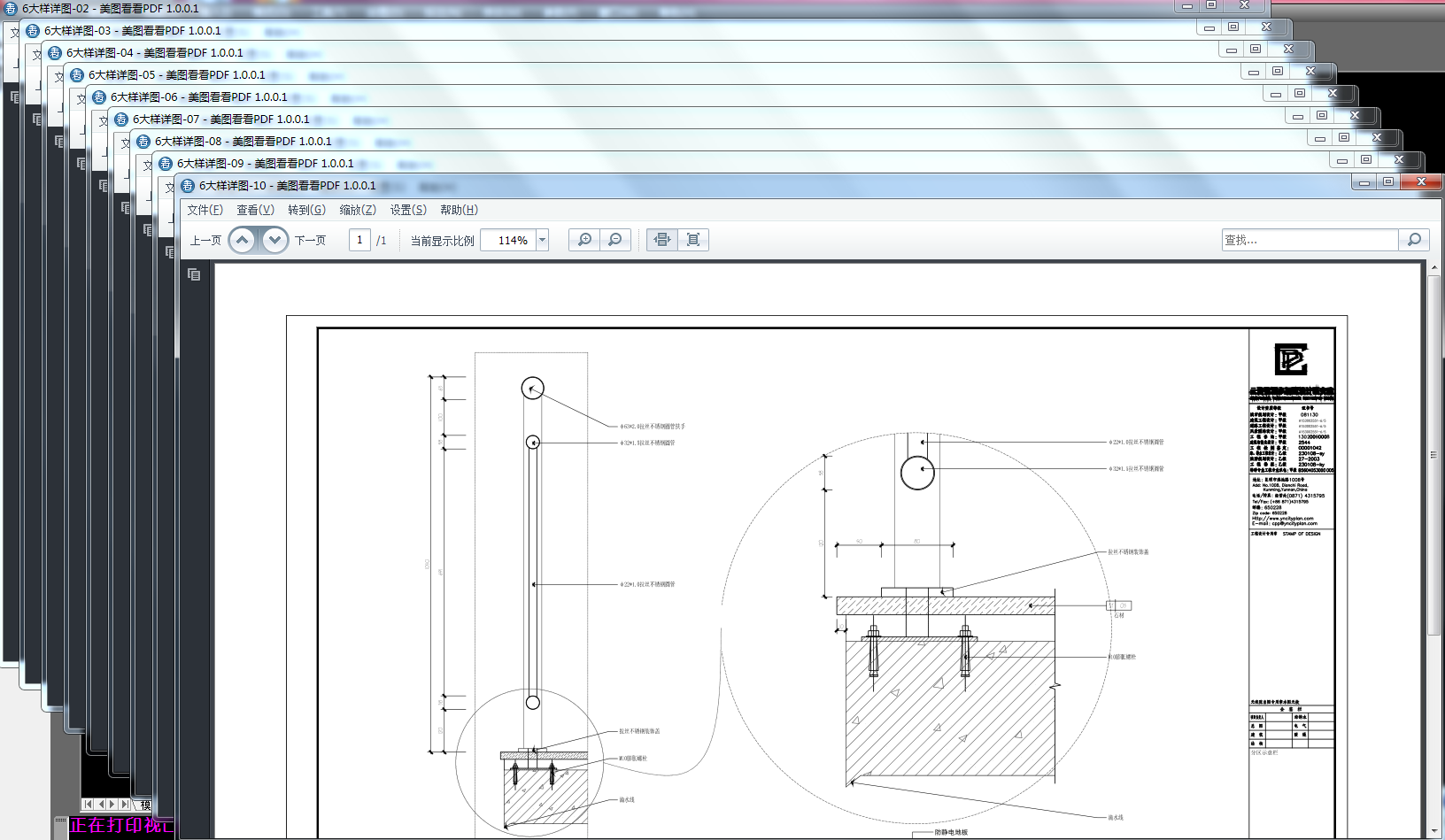Expand the 114% zoom ratio dropdown arrow
1445x840 pixels.
click(x=543, y=240)
